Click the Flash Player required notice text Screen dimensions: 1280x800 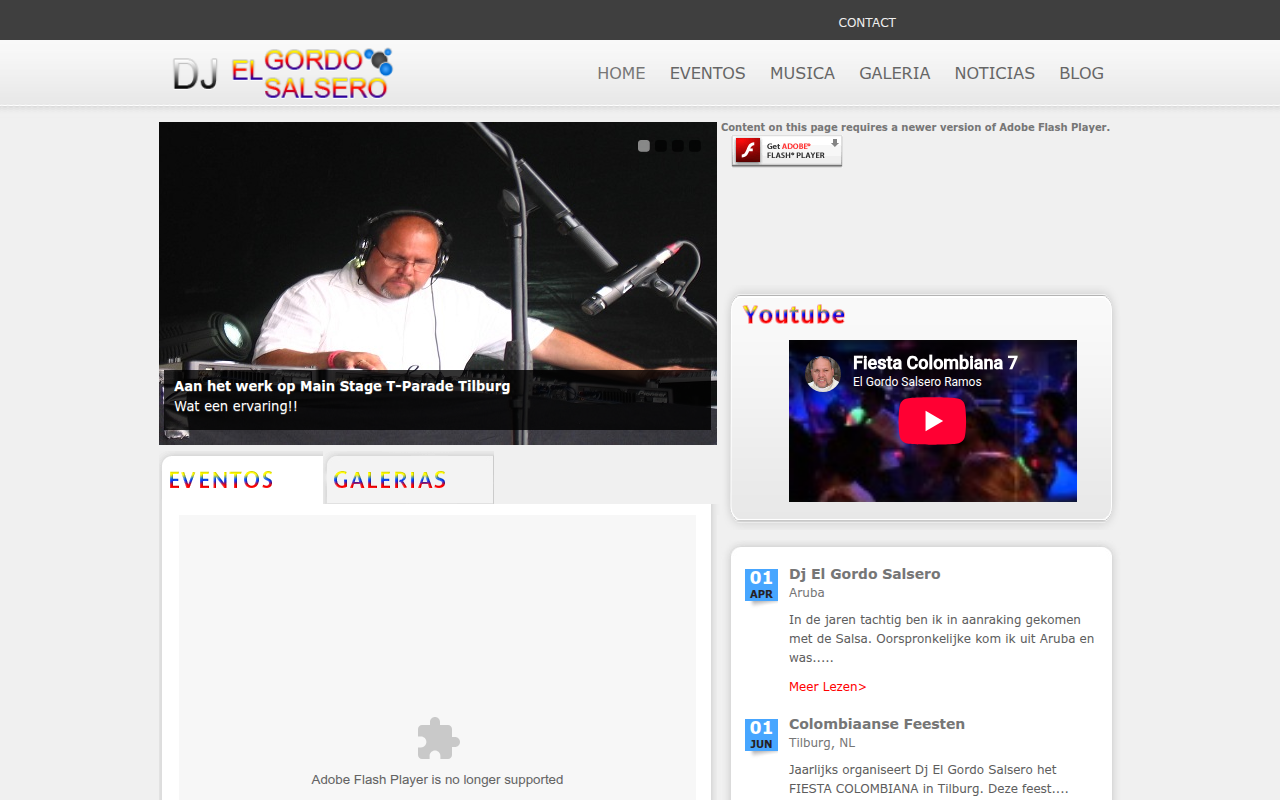click(915, 127)
